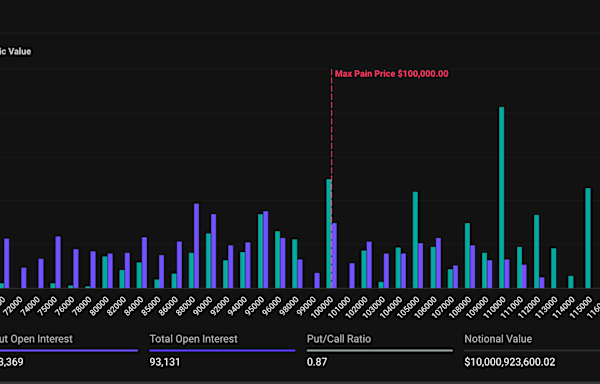Viewport: 600px width, 384px height.
Task: Select the purple put bar at 95000
Action: pyautogui.click(x=266, y=249)
